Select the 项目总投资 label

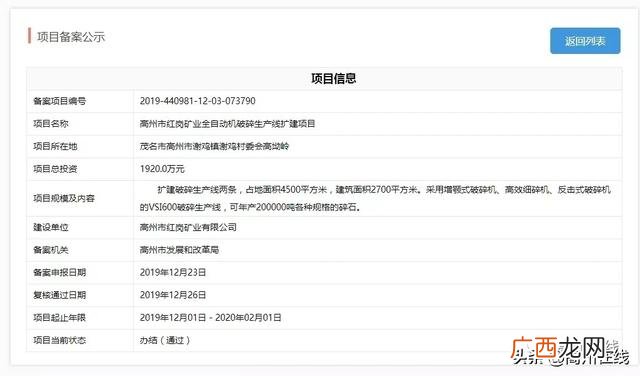point(55,169)
